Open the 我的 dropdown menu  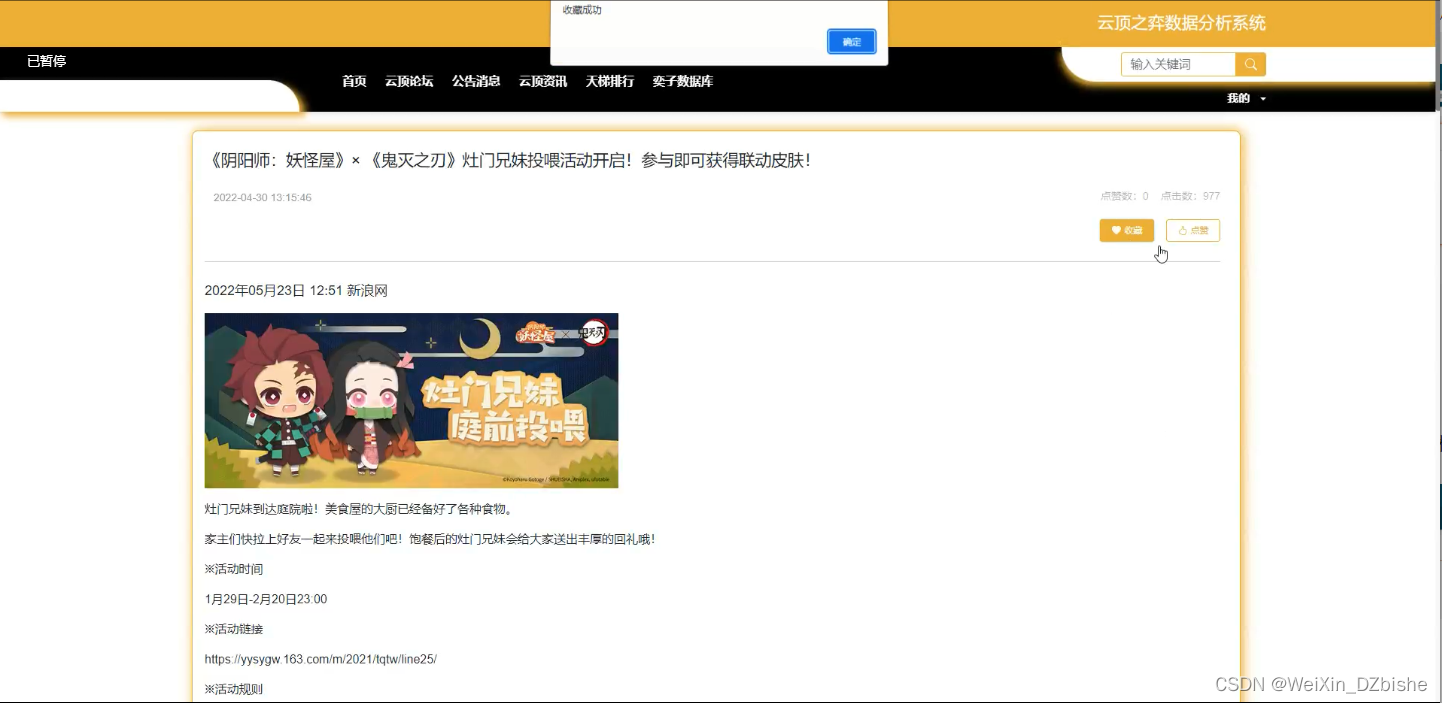pyautogui.click(x=1246, y=98)
